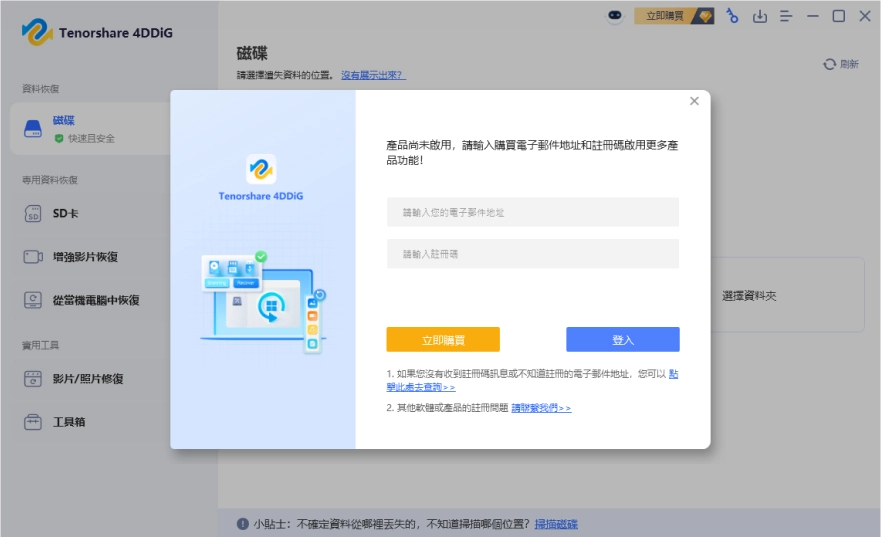The width and height of the screenshot is (881, 537).
Task: Click the 快速且安全 green check badge
Action: (x=59, y=138)
